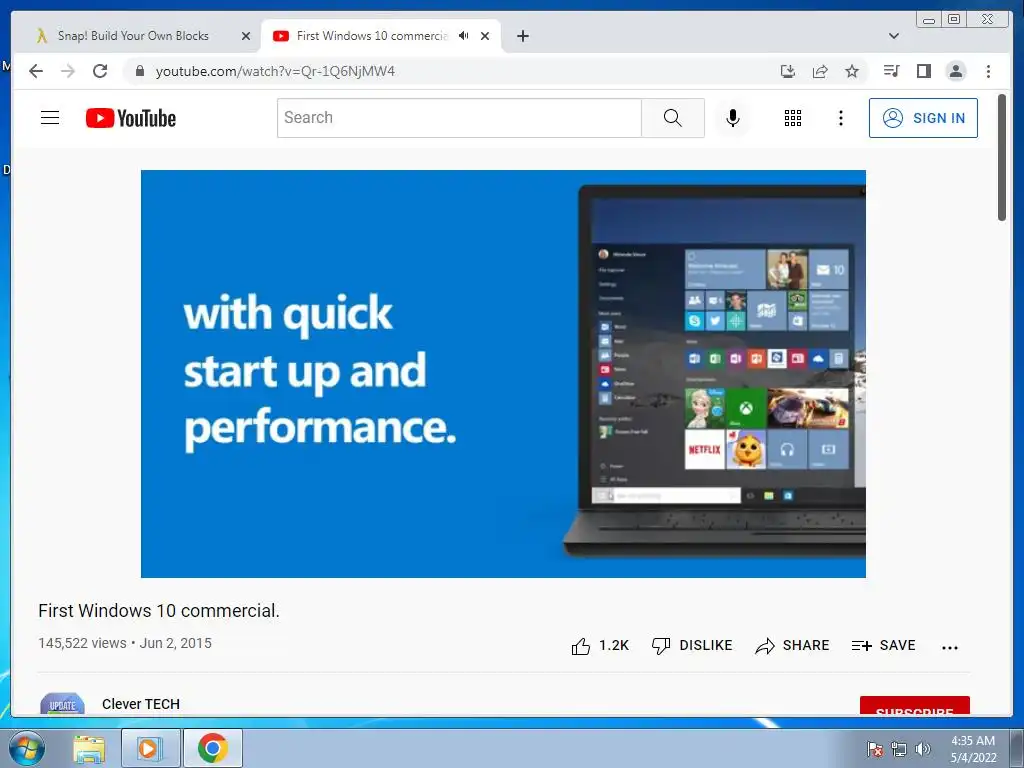Bookmark this page with the star
Viewport: 1024px width, 768px height.
tap(852, 71)
